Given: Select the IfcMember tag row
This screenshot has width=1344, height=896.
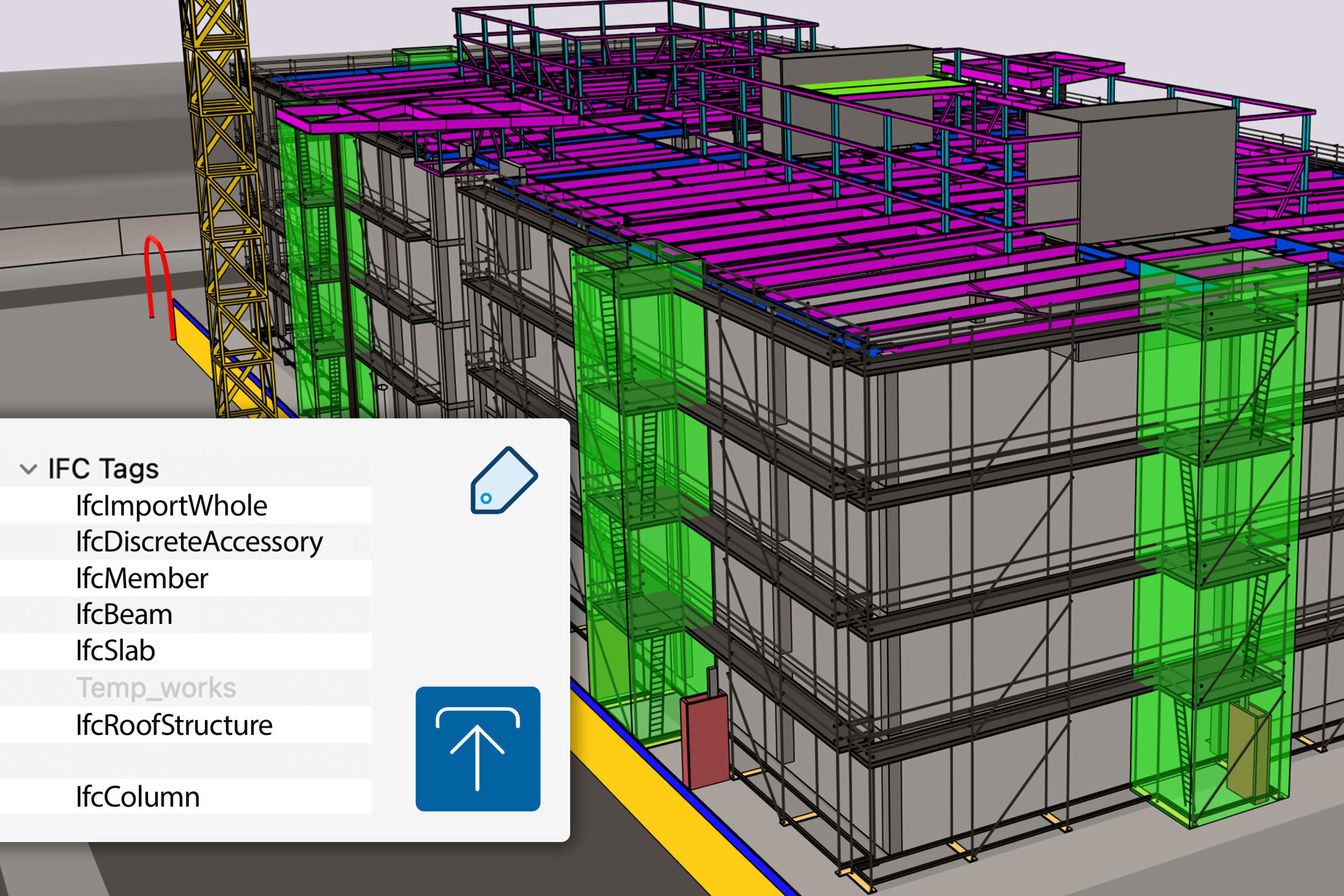Looking at the screenshot, I should pos(142,578).
